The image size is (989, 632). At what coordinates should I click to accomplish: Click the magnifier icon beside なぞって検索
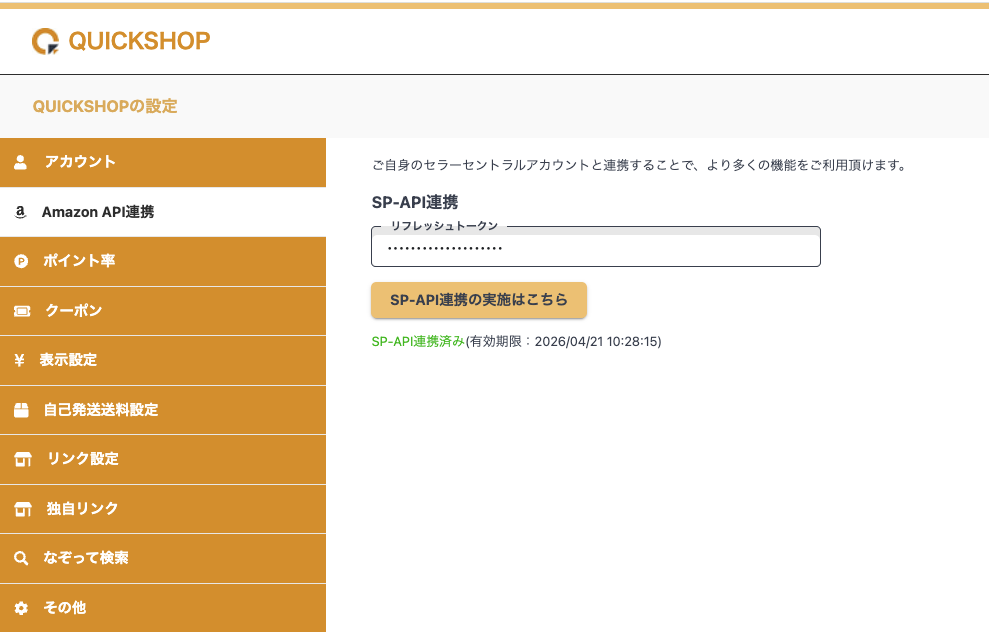21,558
